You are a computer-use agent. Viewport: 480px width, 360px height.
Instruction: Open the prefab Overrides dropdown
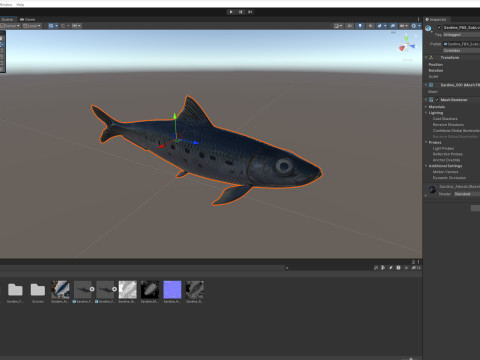[x=461, y=51]
